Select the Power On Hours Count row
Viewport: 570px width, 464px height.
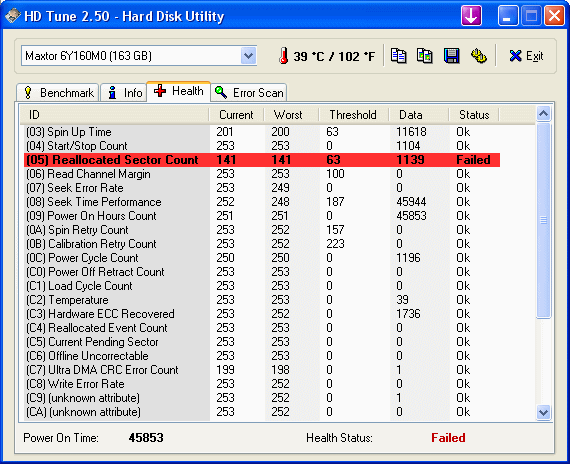pyautogui.click(x=262, y=216)
